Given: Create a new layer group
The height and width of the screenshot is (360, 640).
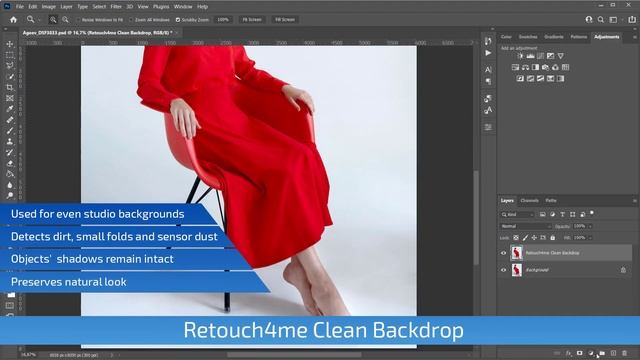Looking at the screenshot, I should [602, 353].
